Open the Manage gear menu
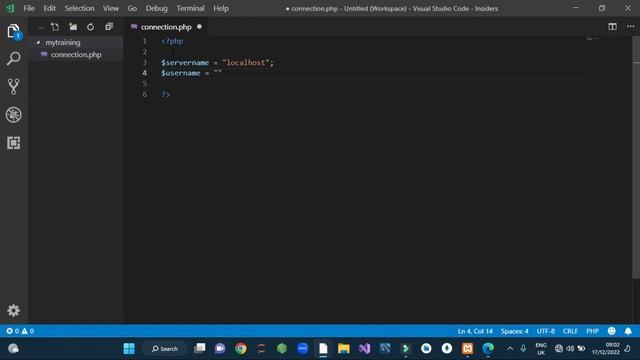640x360 pixels. pos(13,311)
